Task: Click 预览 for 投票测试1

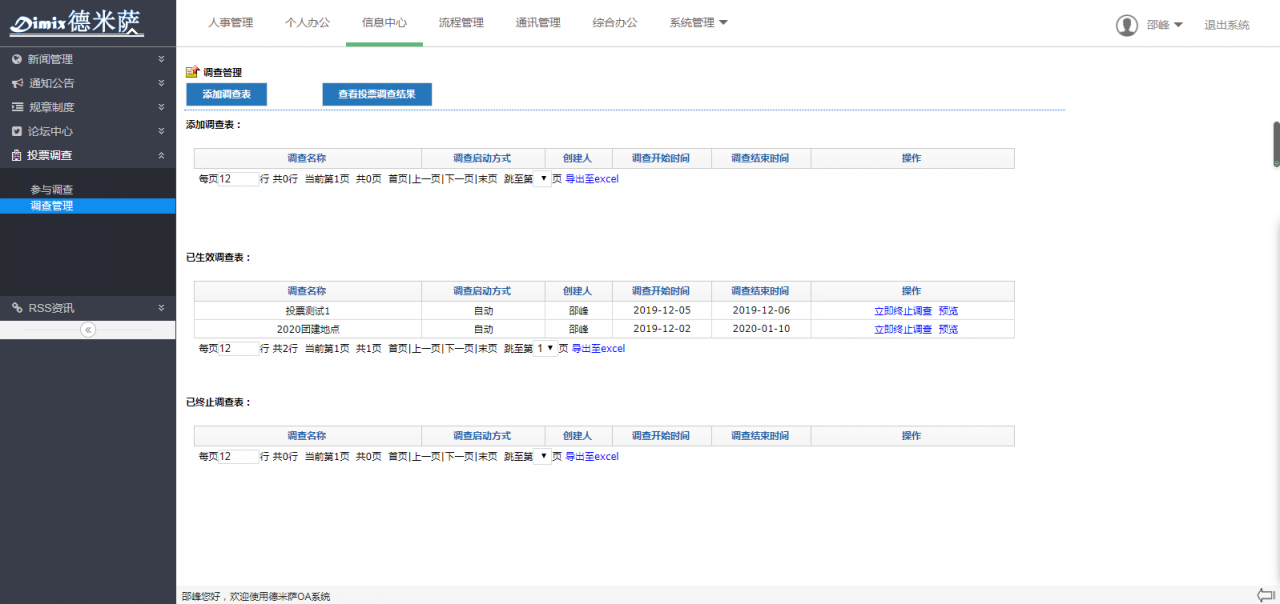Action: [x=948, y=311]
